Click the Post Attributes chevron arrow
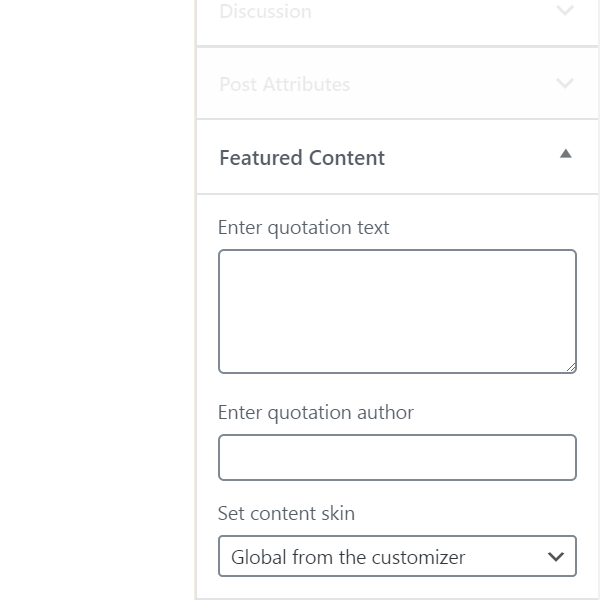600x600 pixels. coord(565,83)
